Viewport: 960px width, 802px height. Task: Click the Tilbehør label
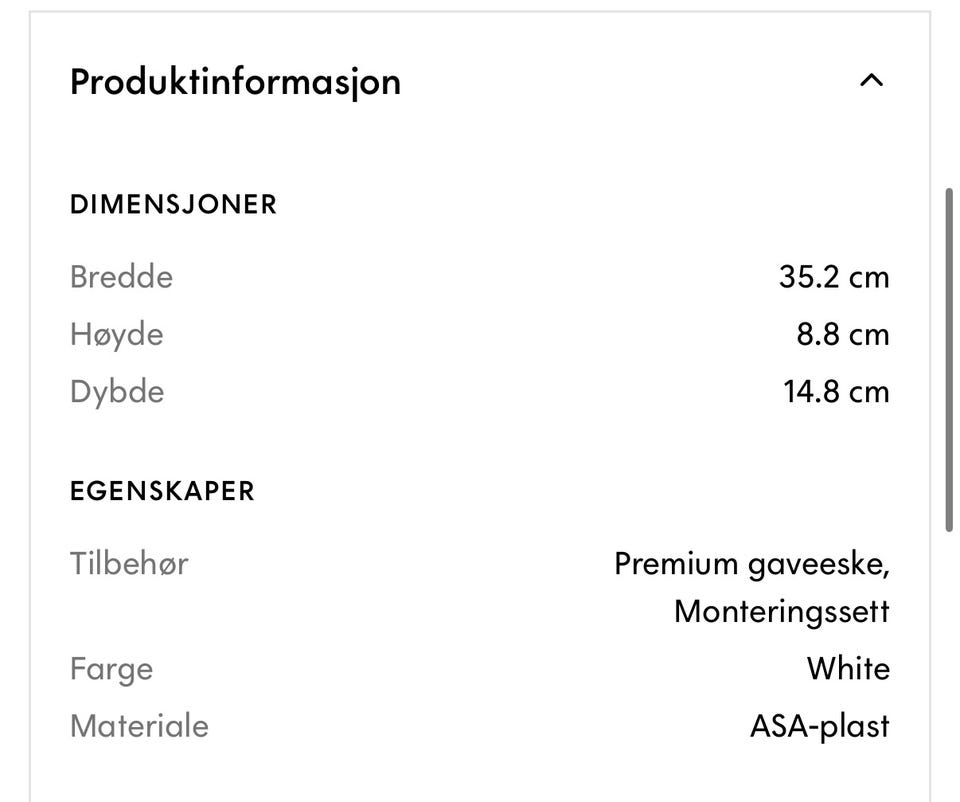pos(129,563)
